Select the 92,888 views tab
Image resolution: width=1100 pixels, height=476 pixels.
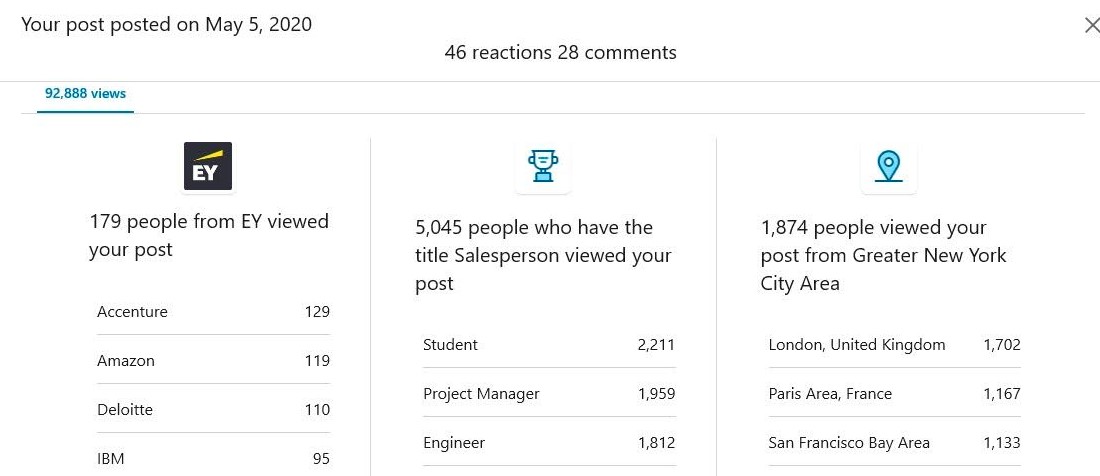[x=85, y=94]
